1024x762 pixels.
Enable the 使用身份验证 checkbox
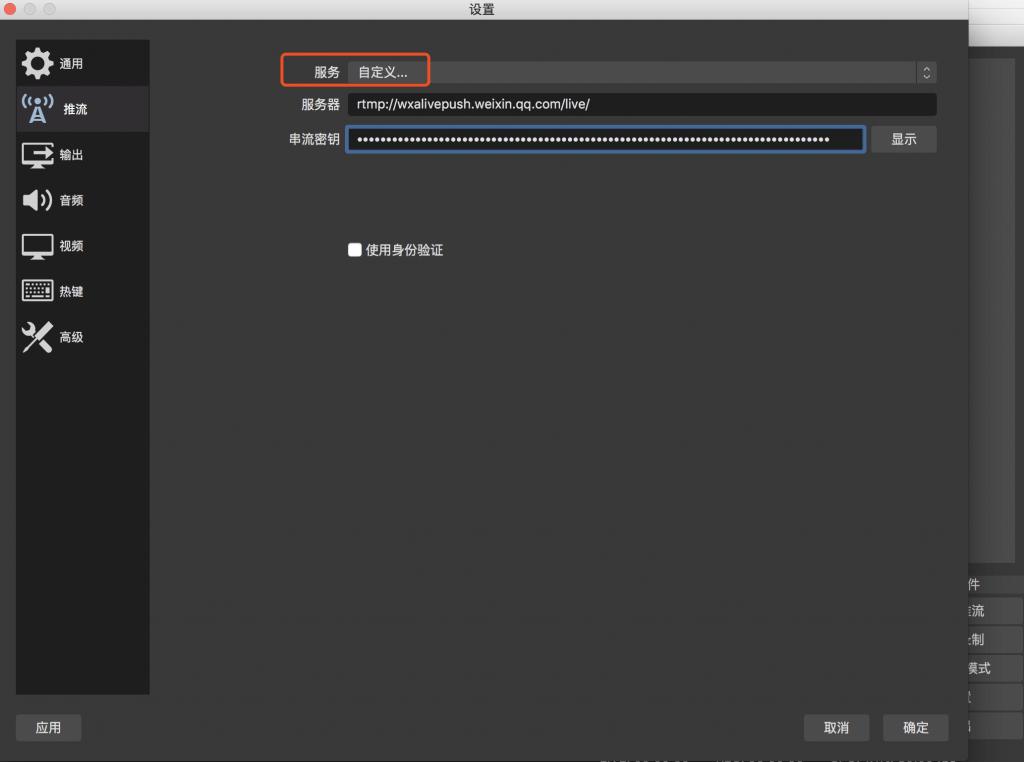point(355,250)
